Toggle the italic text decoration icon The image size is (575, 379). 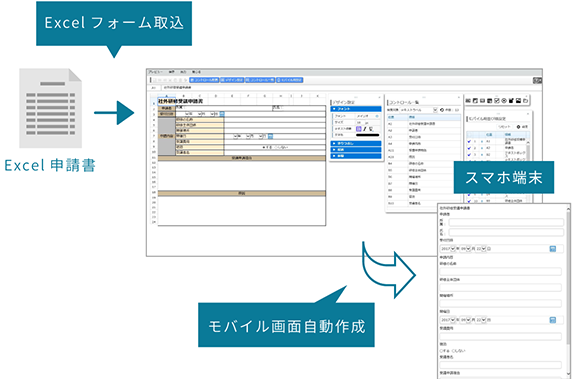point(365,129)
